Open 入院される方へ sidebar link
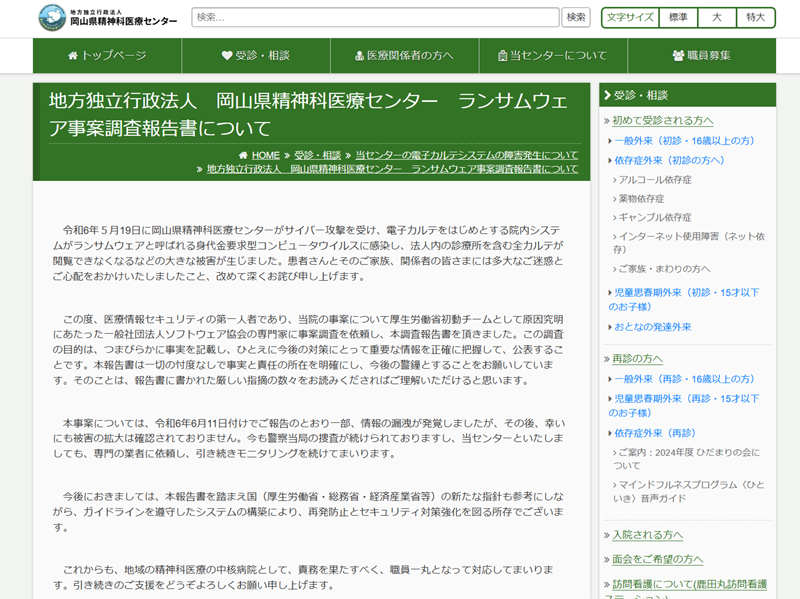 pyautogui.click(x=647, y=535)
